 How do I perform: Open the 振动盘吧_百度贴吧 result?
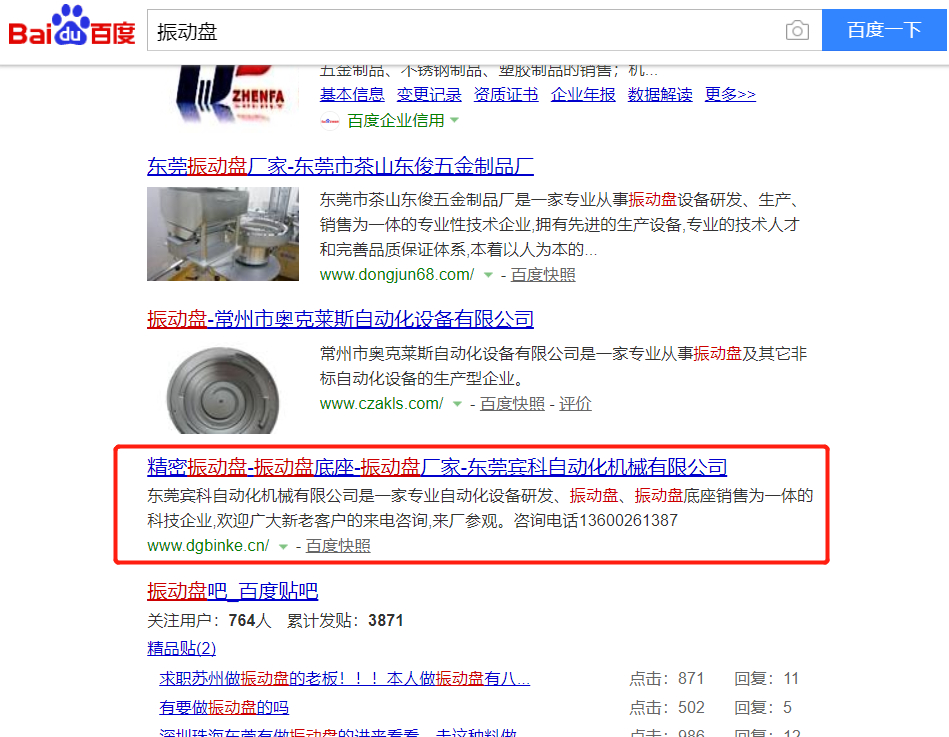tap(232, 591)
